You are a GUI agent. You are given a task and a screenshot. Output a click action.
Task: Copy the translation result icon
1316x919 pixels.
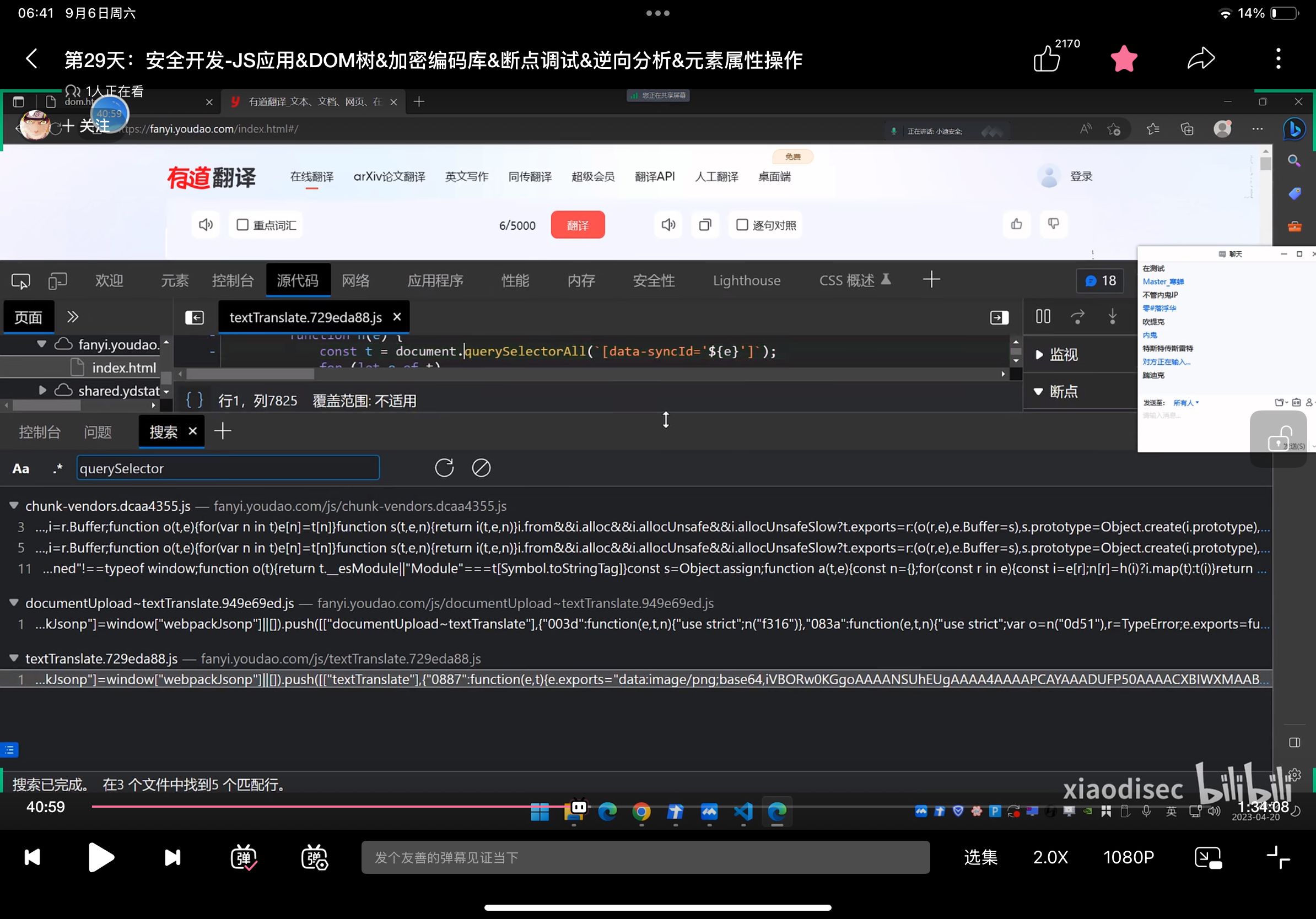coord(705,225)
